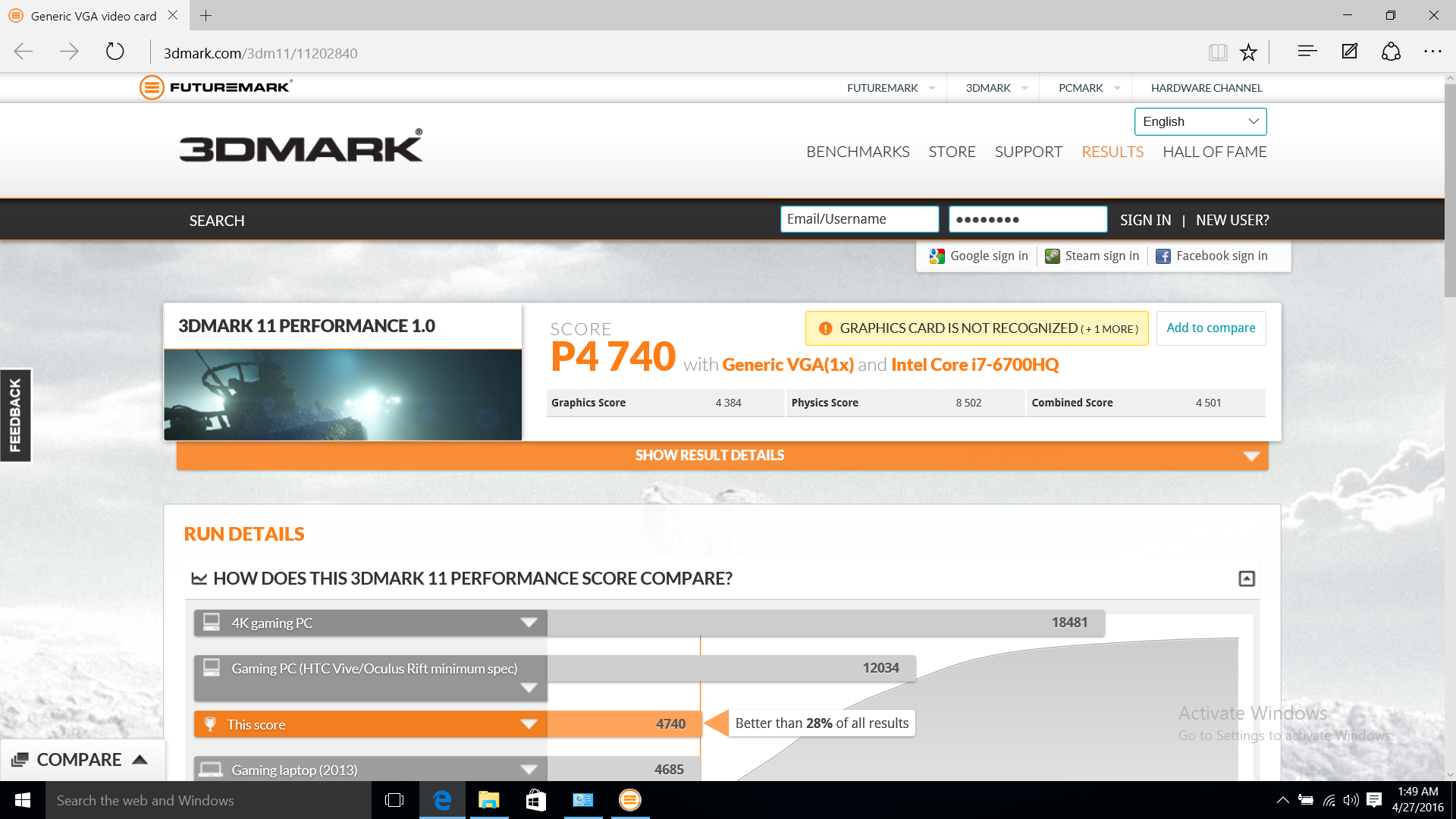This screenshot has width=1456, height=819.
Task: Open HALL OF FAME page
Action: tap(1214, 152)
